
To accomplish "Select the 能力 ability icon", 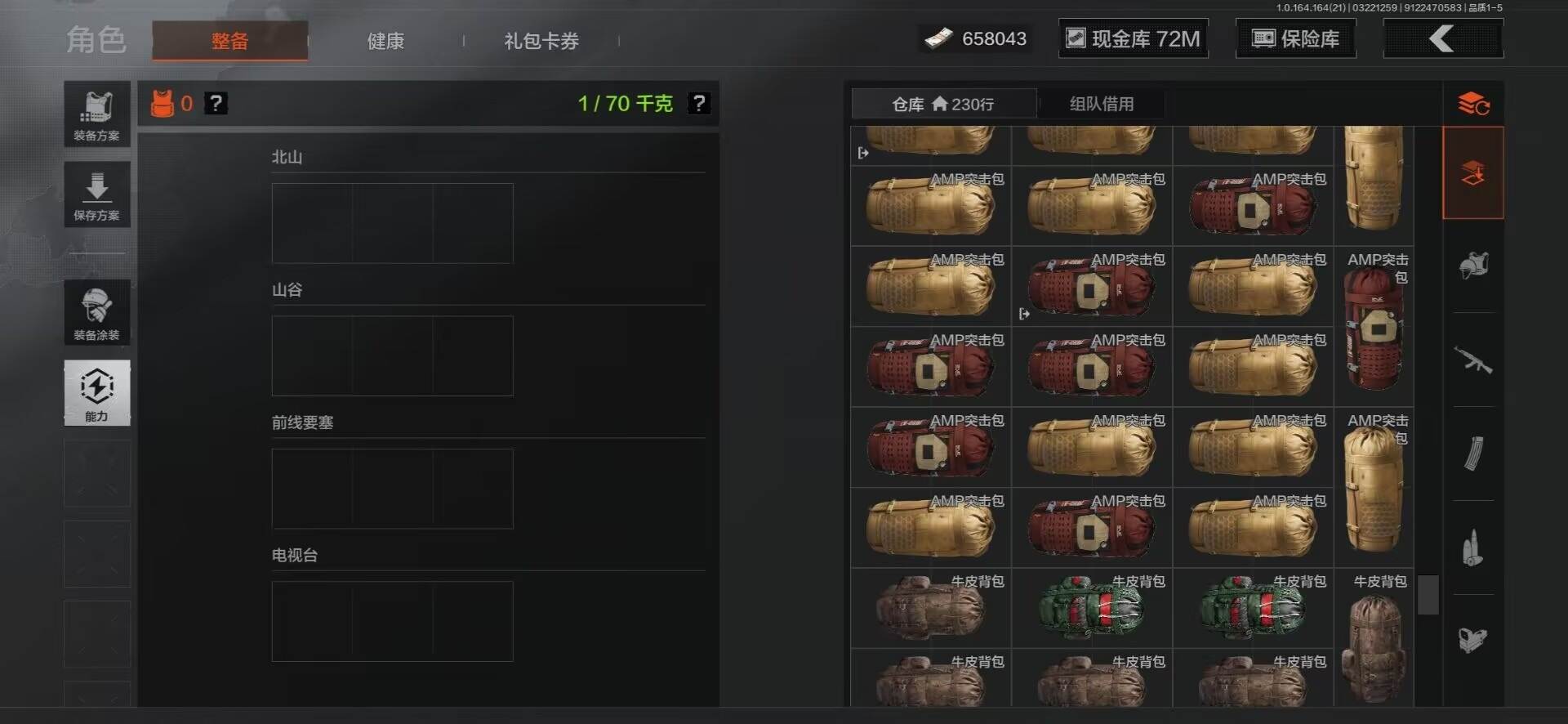I will pos(97,393).
